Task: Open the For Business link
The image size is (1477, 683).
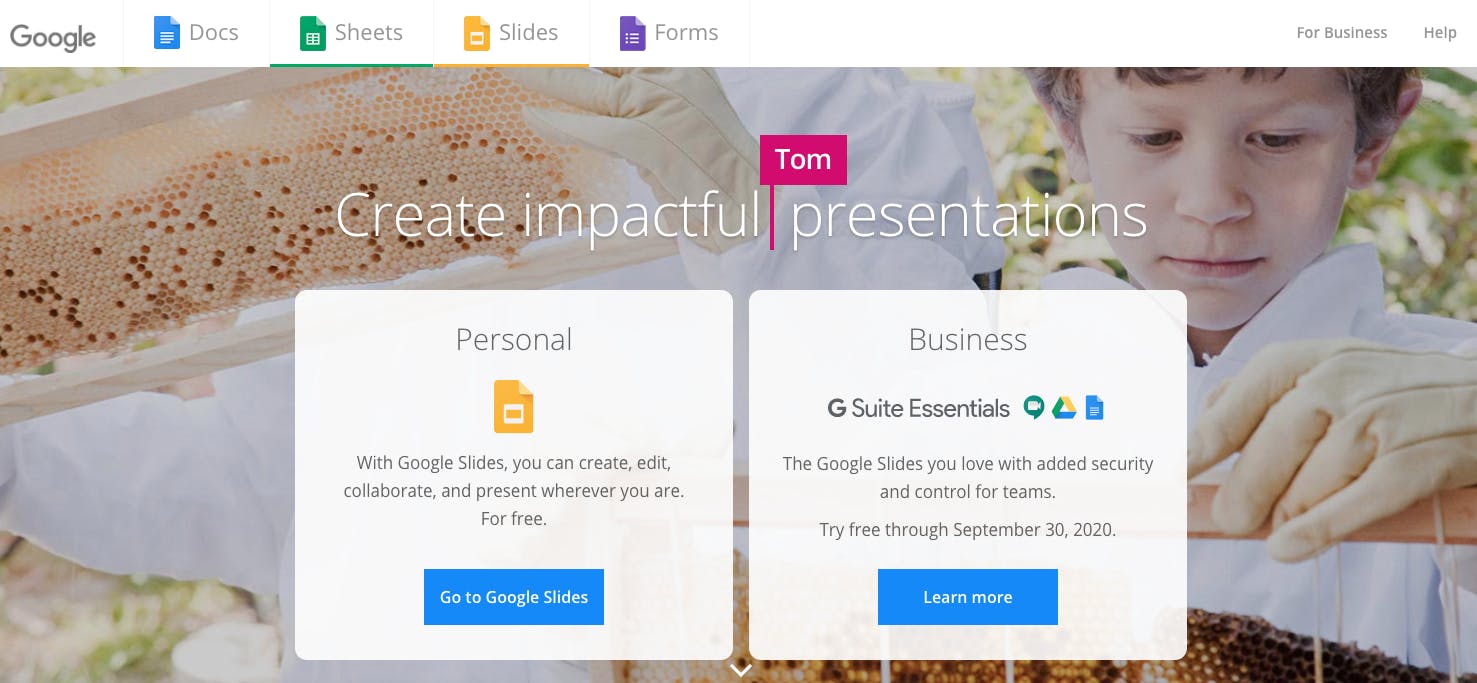Action: point(1342,33)
